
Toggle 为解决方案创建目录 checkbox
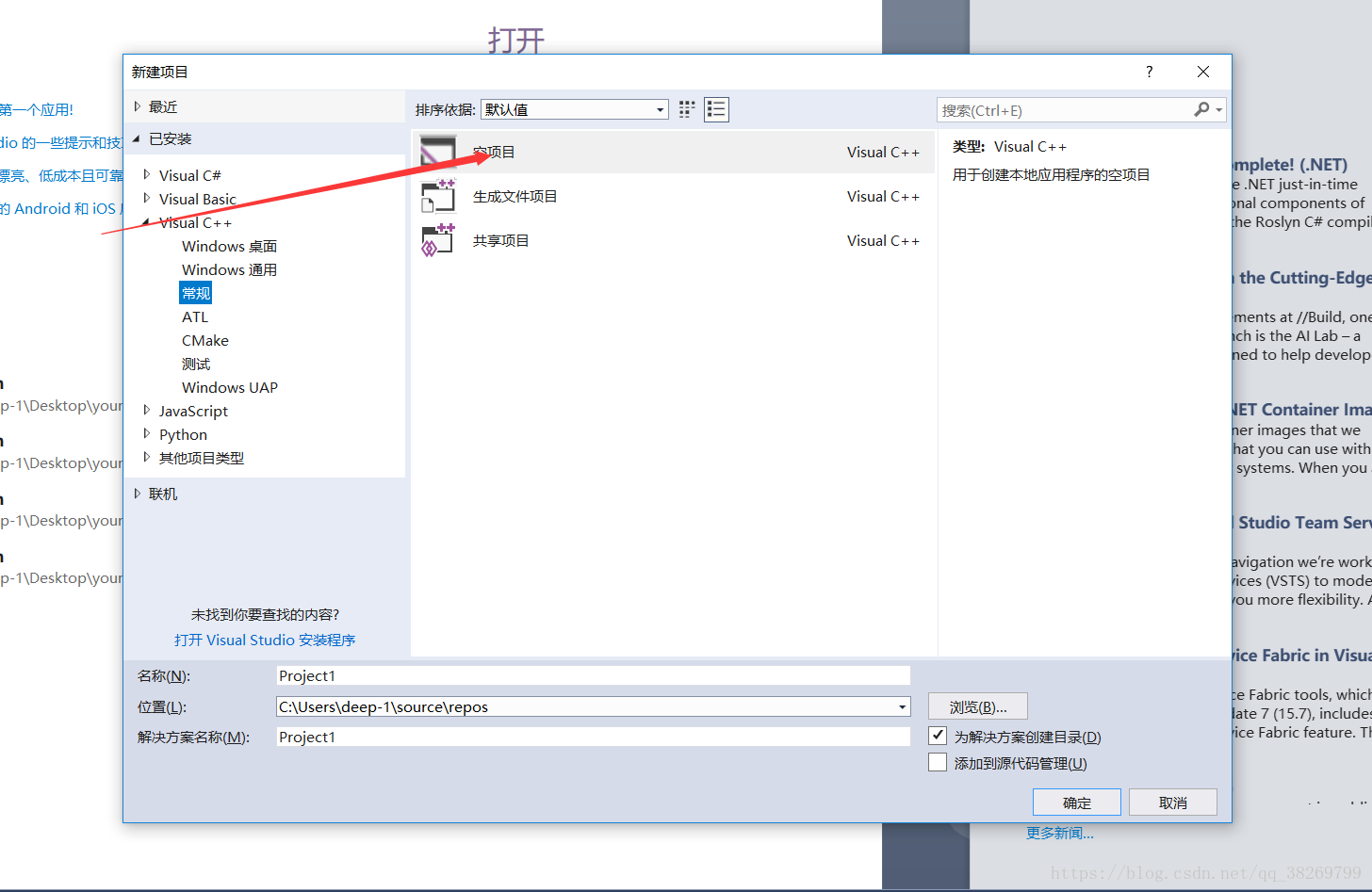pyautogui.click(x=938, y=736)
